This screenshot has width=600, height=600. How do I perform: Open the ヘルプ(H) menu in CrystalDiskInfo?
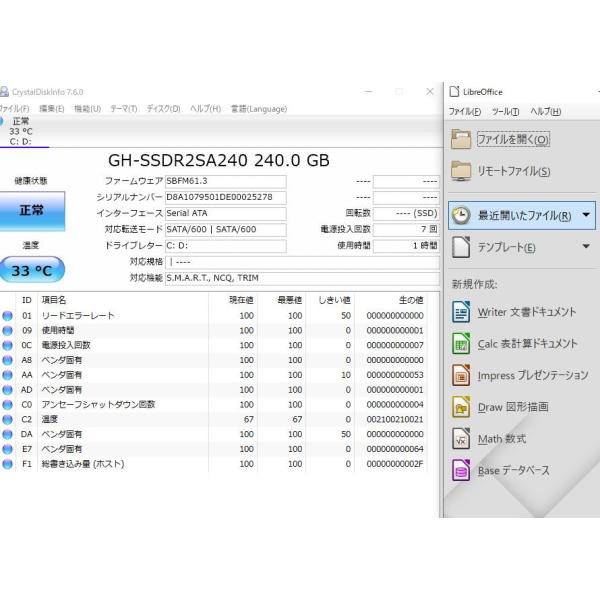click(205, 109)
